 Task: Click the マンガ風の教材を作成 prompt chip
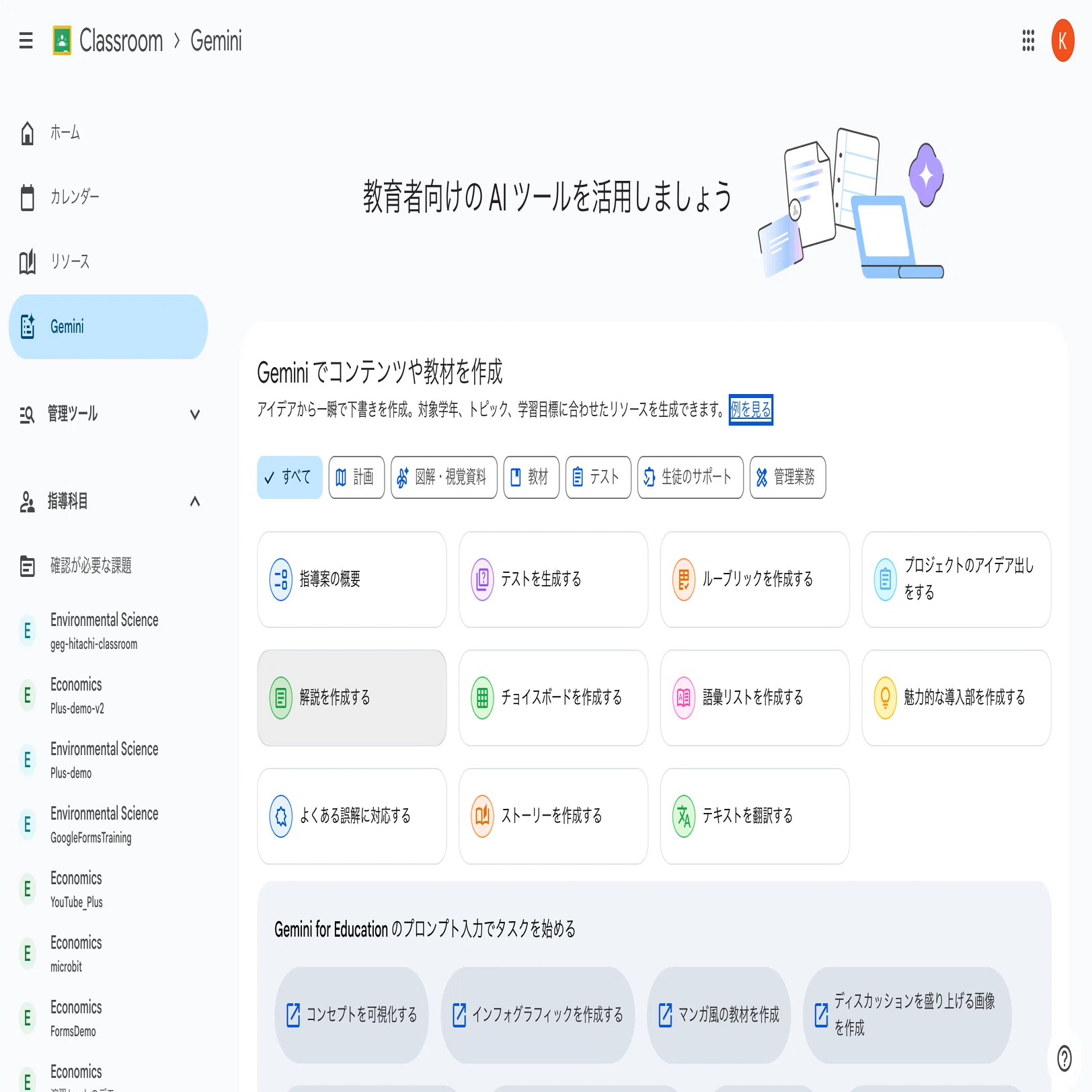tap(719, 1015)
